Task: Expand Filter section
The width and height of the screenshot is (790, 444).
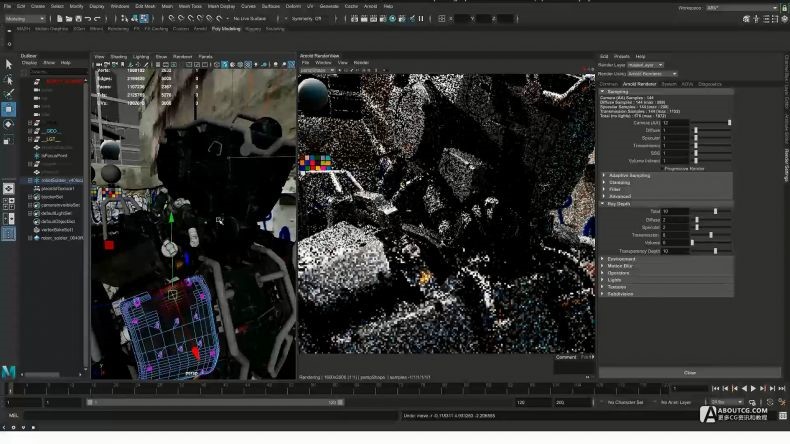Action: (605, 189)
